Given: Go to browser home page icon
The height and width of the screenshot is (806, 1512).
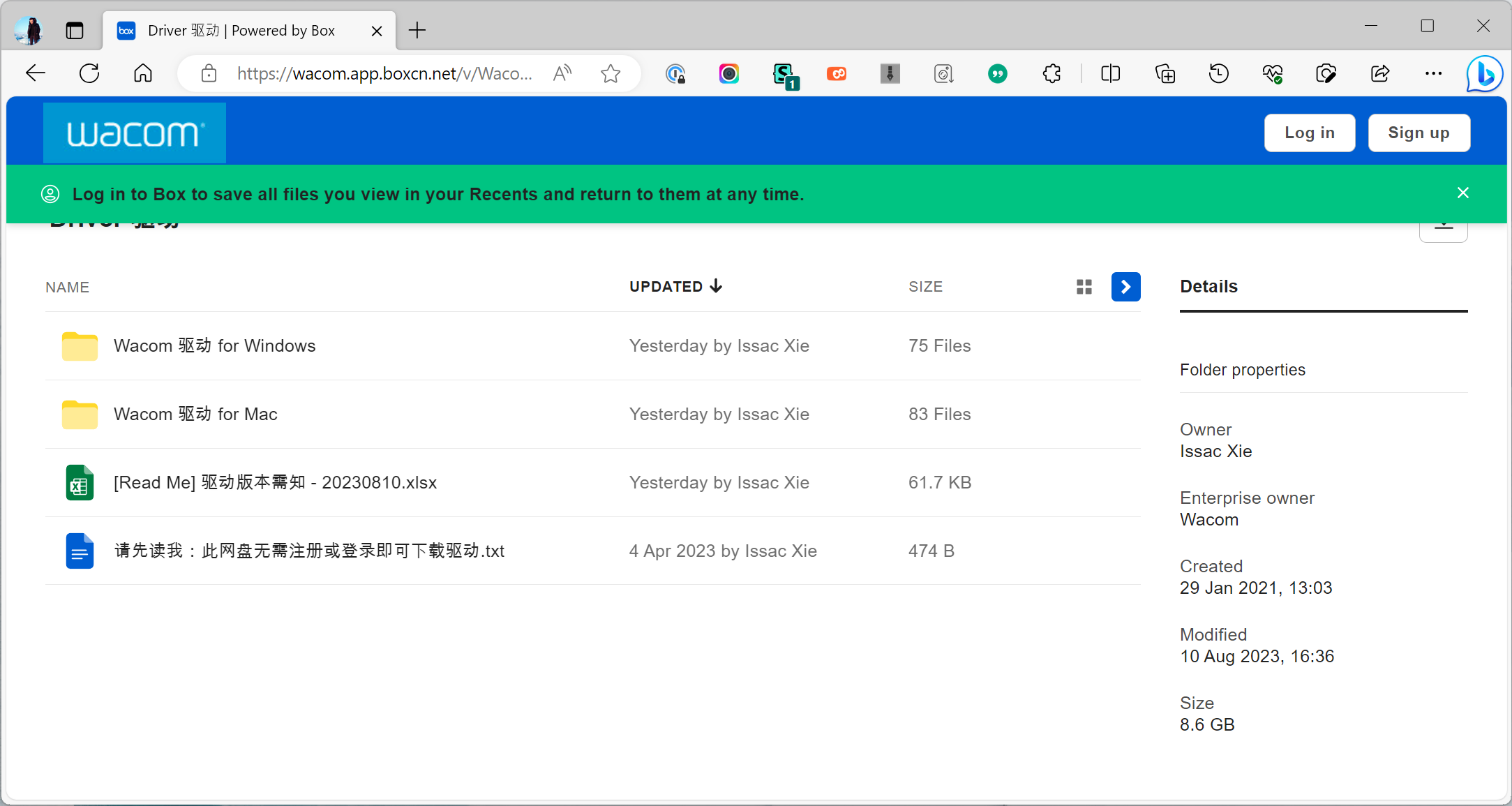Looking at the screenshot, I should point(143,73).
